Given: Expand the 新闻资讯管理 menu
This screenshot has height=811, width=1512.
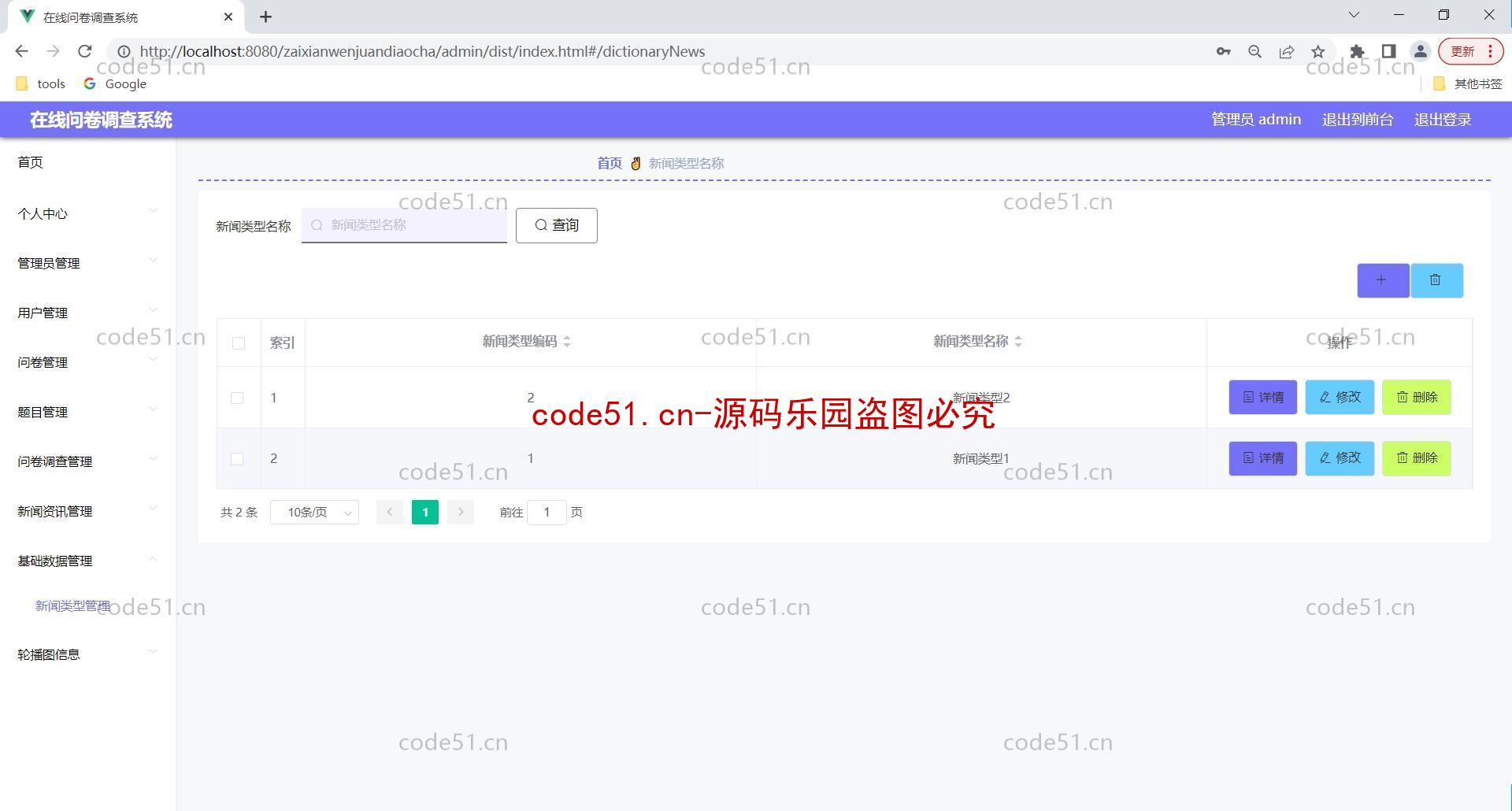Looking at the screenshot, I should click(x=87, y=511).
